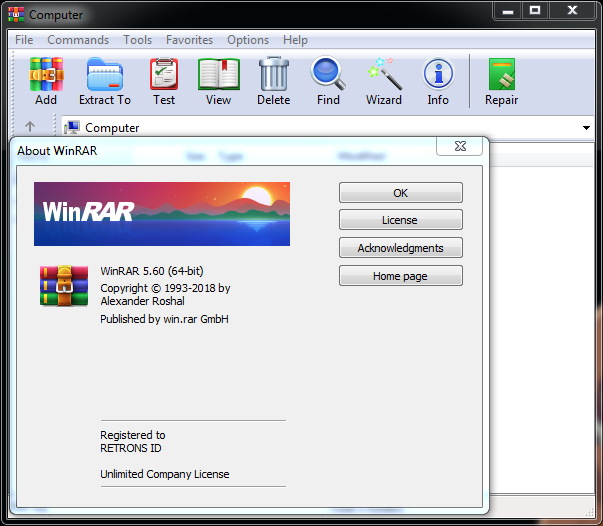Click the Wizard magic wand icon
Screen dimensions: 603x526
(384, 73)
